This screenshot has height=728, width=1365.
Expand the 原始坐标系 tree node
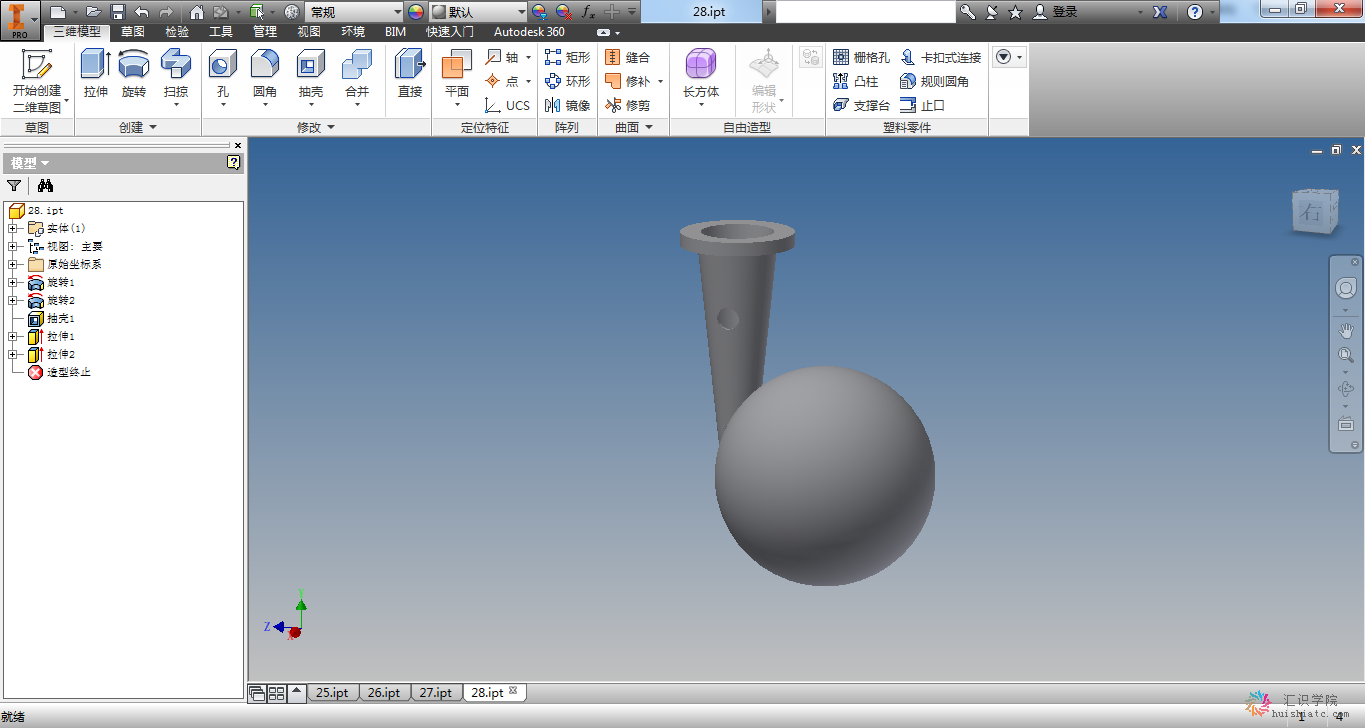click(13, 264)
